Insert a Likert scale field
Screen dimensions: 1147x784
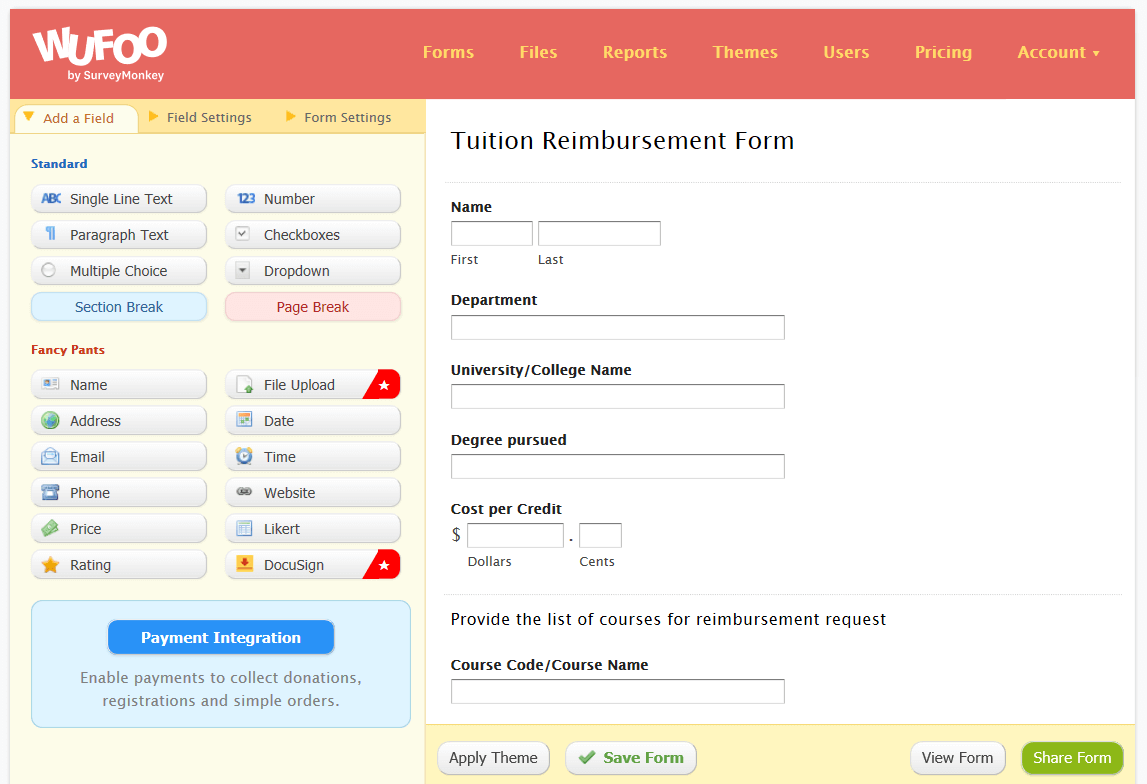point(312,529)
